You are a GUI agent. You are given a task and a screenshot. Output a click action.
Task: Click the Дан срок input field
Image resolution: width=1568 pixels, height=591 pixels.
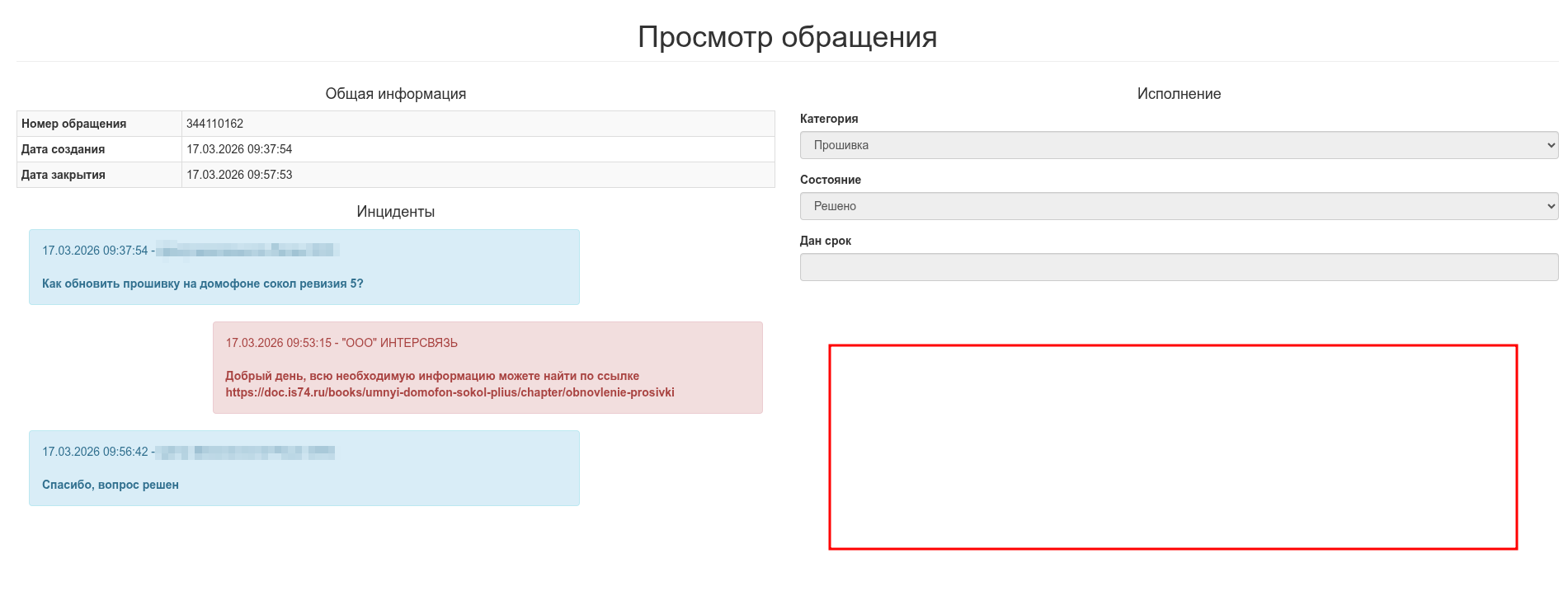1178,267
